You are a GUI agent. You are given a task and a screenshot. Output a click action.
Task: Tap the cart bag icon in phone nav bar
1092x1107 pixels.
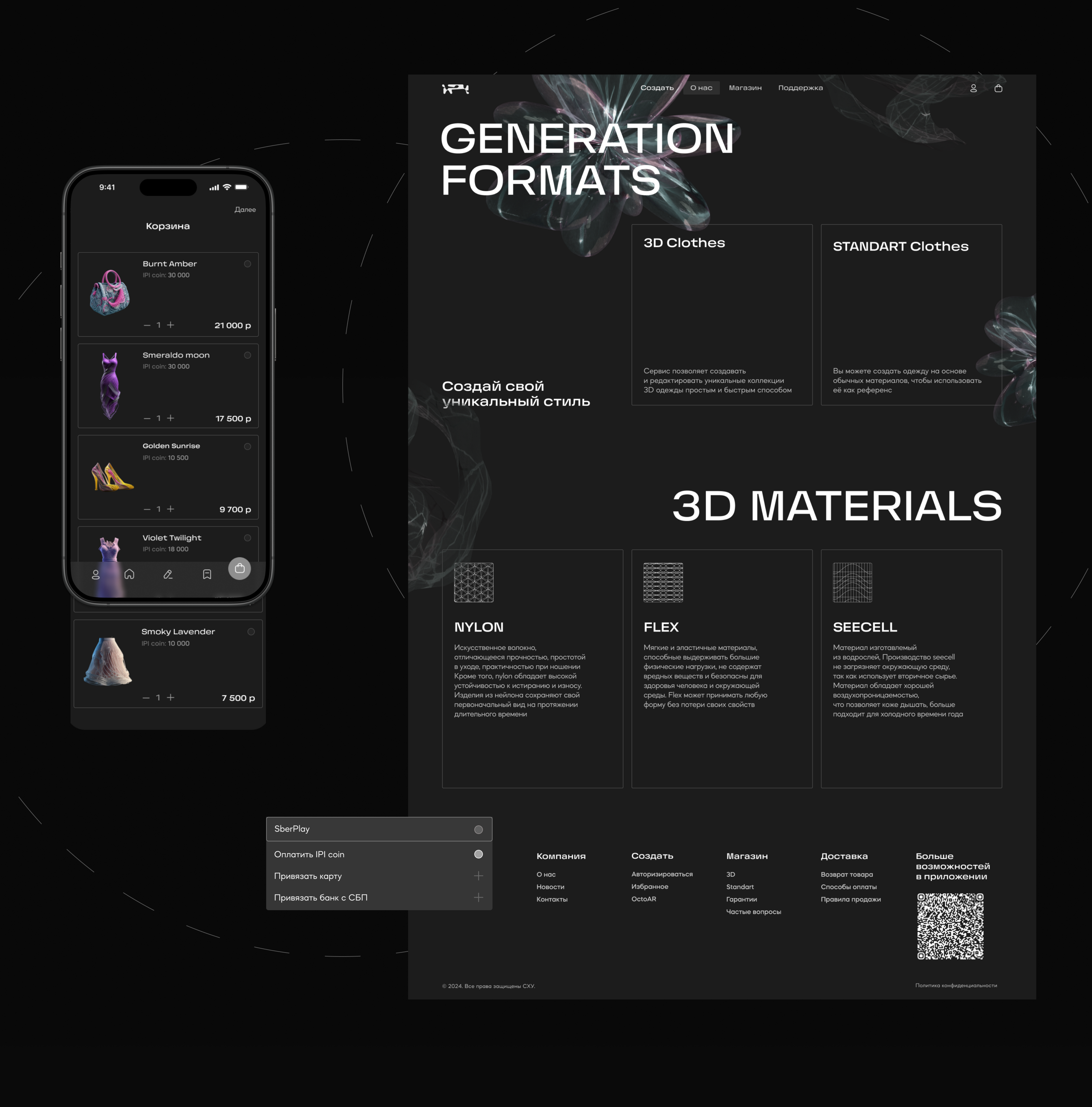click(240, 568)
